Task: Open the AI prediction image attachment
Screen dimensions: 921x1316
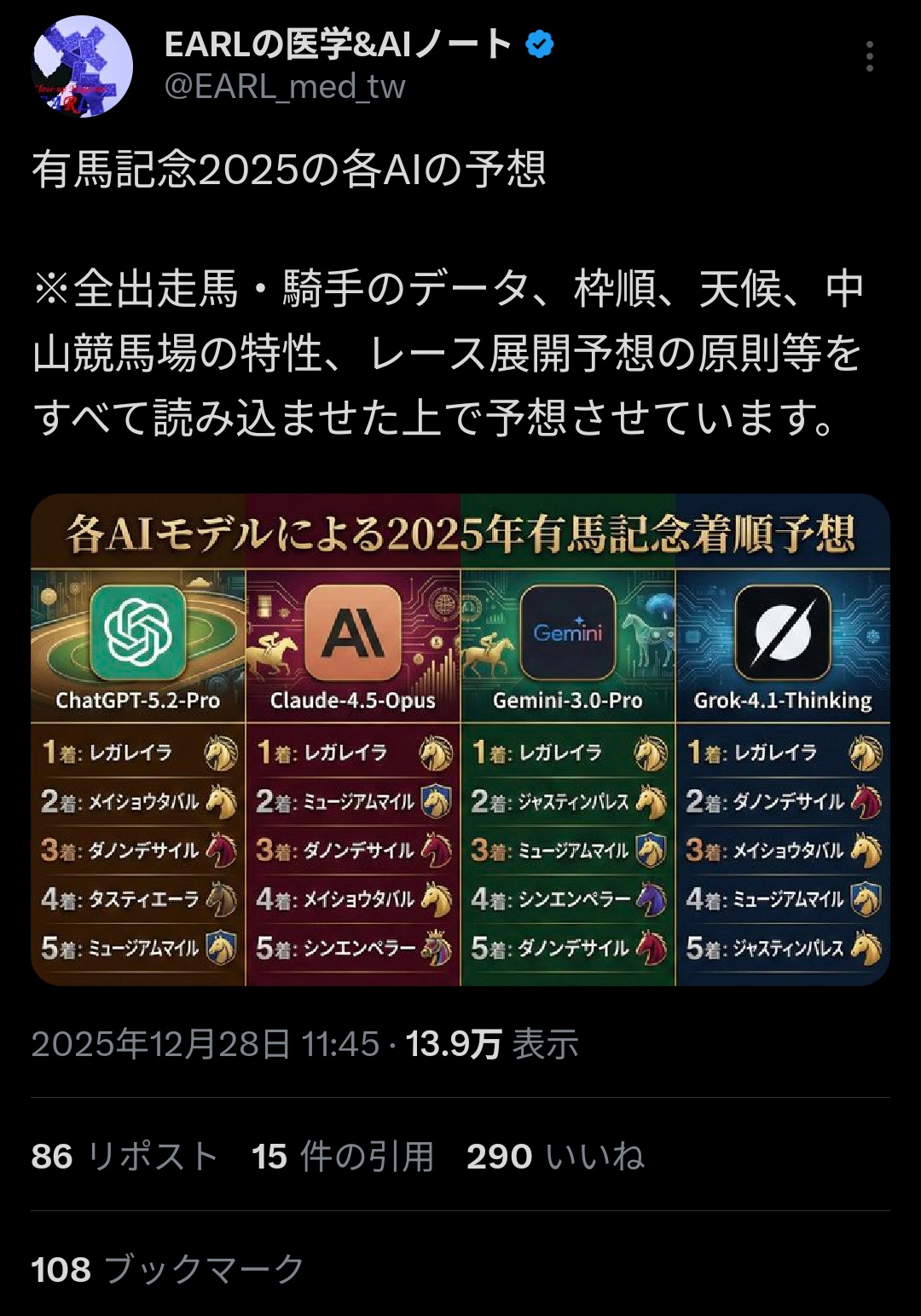Action: point(460,740)
